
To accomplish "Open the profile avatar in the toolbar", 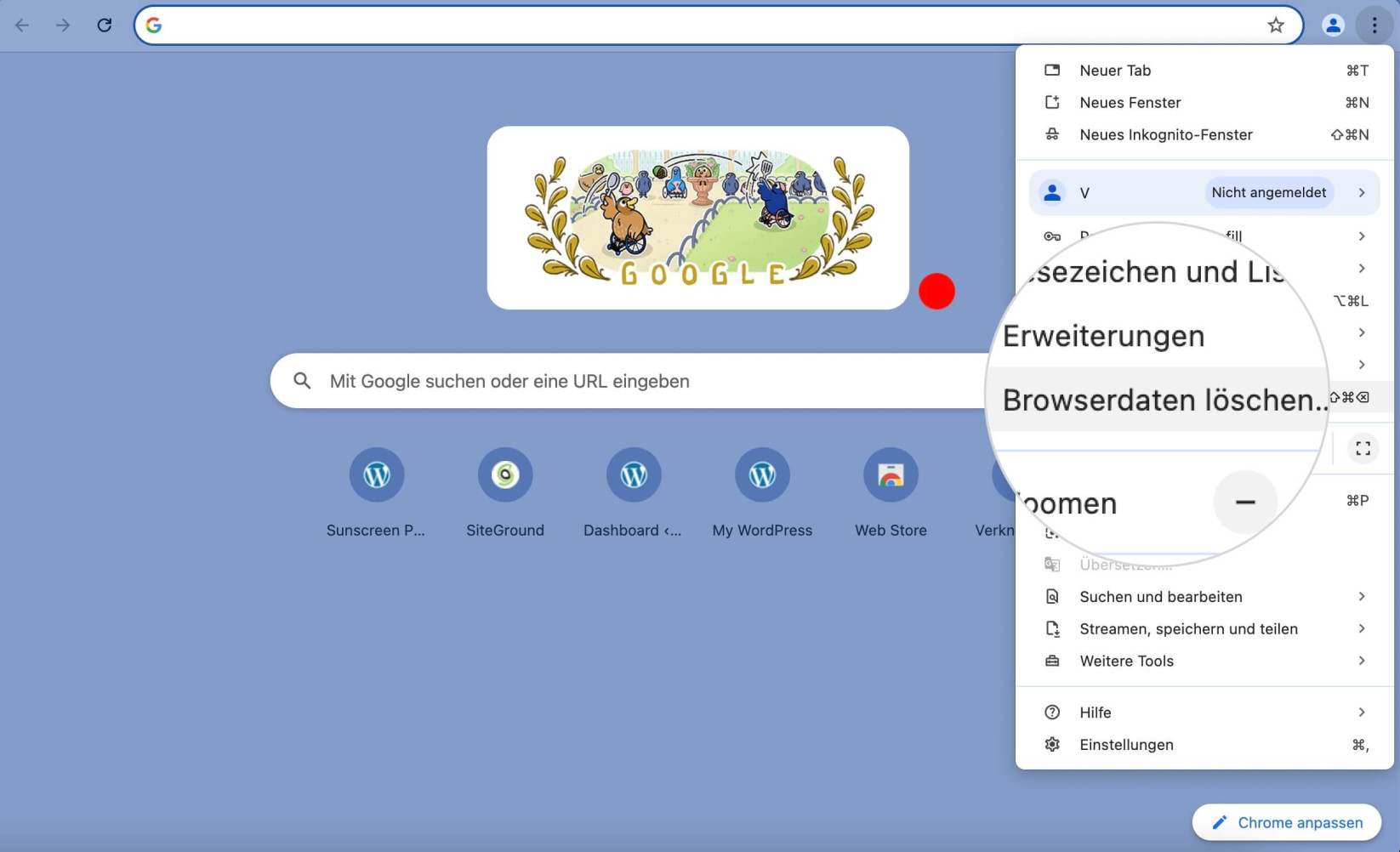I will point(1333,26).
